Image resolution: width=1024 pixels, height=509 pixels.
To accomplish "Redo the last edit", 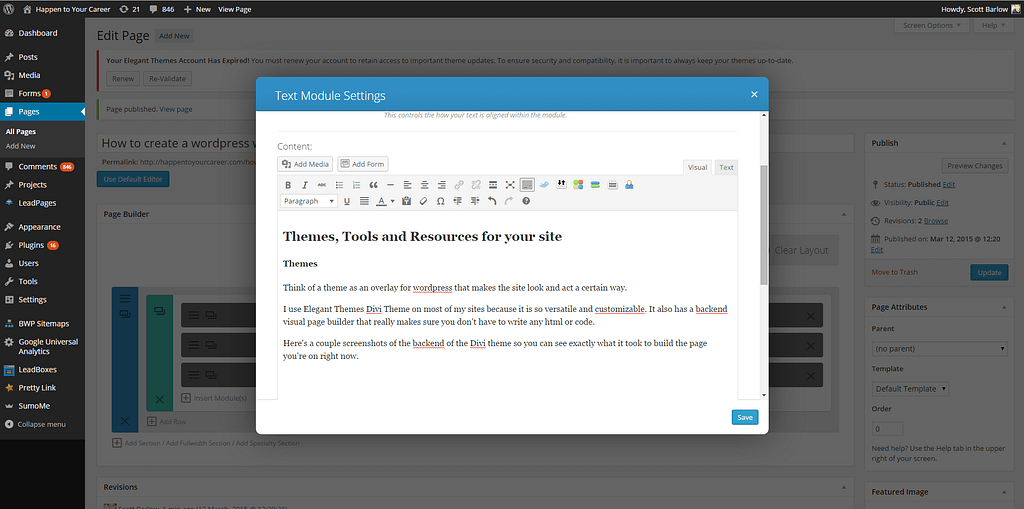I will (509, 201).
